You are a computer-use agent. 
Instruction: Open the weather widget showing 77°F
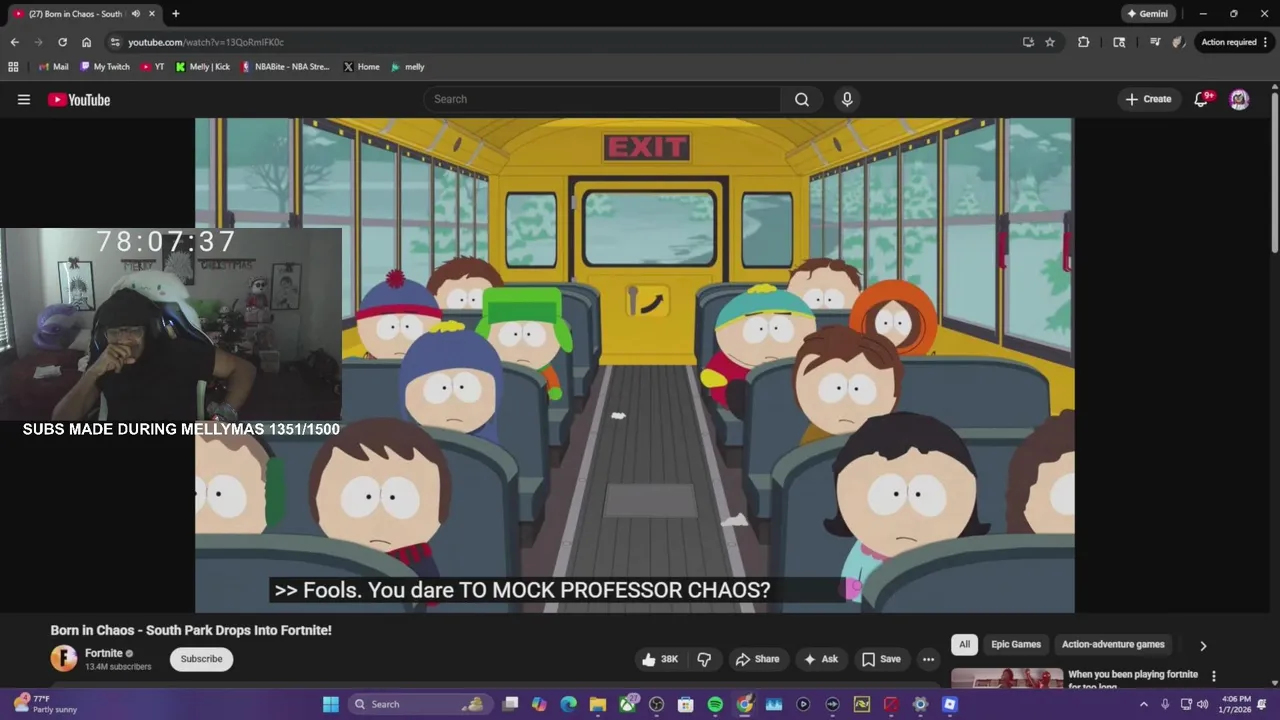pyautogui.click(x=45, y=704)
